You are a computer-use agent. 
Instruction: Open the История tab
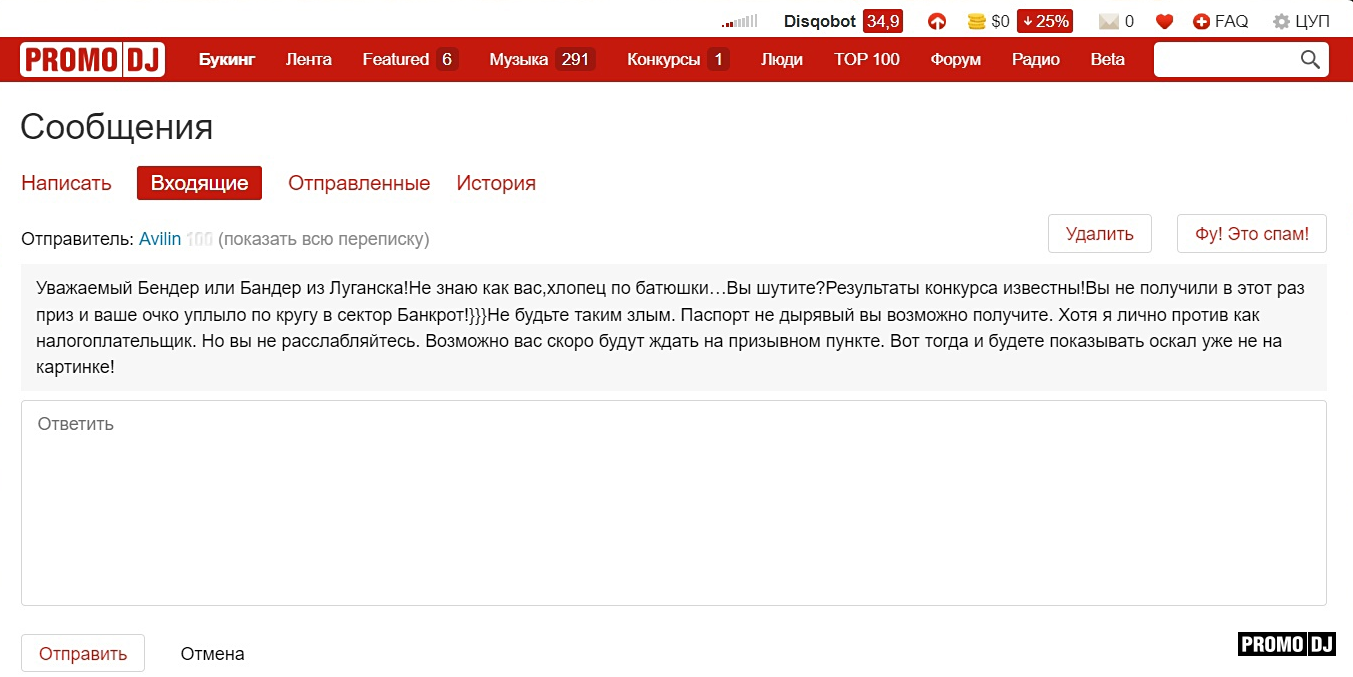pos(496,183)
